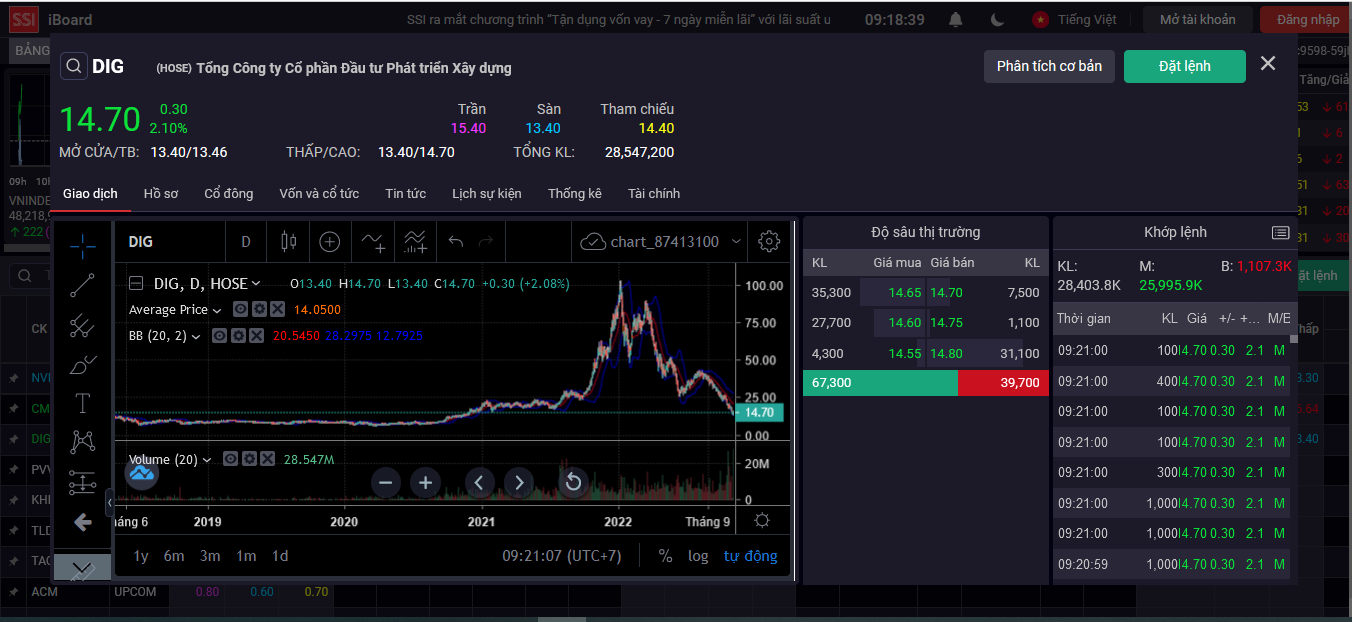The height and width of the screenshot is (622, 1352).
Task: Collapse the drawing toolbar side handle
Action: tap(109, 502)
